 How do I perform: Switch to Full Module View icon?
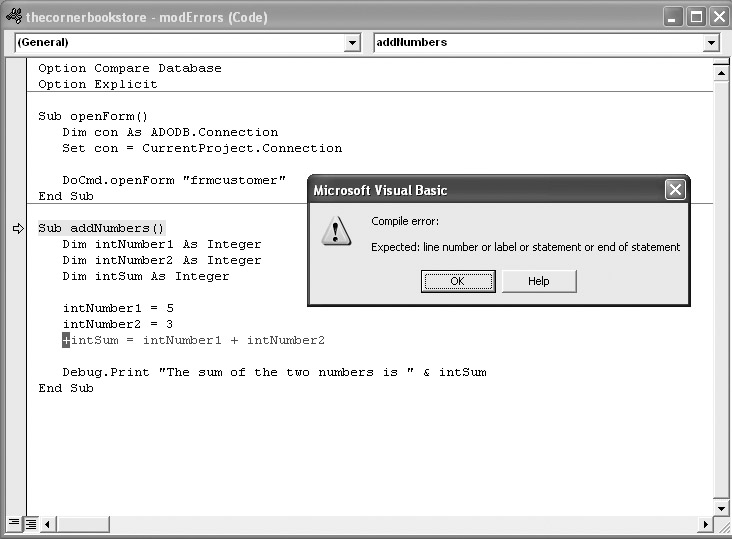31,523
